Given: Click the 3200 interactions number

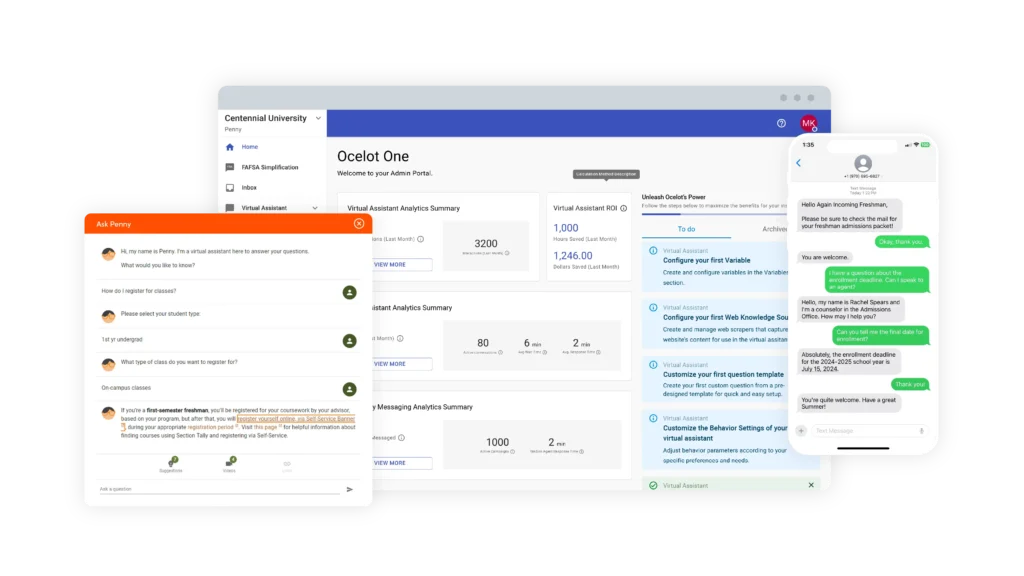Looking at the screenshot, I should [x=486, y=244].
